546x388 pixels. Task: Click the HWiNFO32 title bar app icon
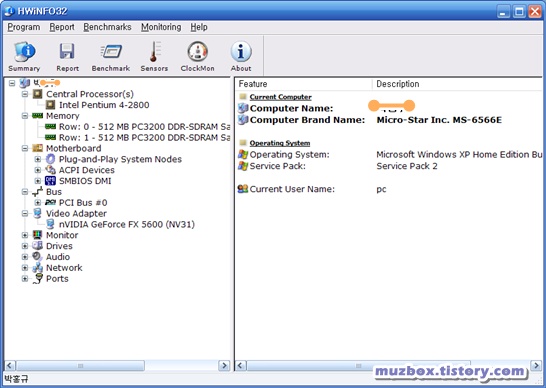9,11
